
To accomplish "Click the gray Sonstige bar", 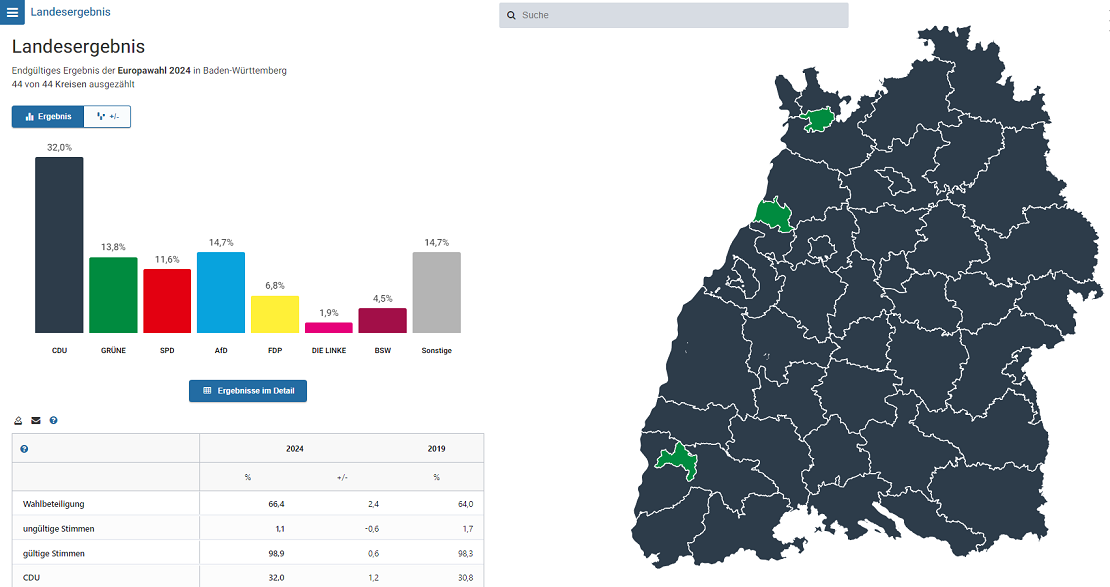I will point(437,292).
